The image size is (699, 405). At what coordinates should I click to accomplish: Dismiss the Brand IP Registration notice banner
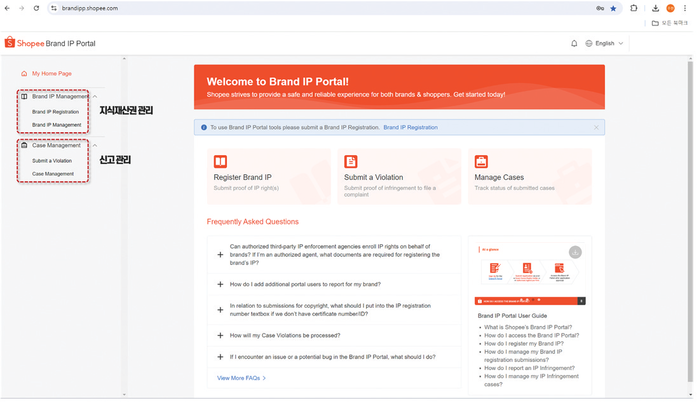596,128
